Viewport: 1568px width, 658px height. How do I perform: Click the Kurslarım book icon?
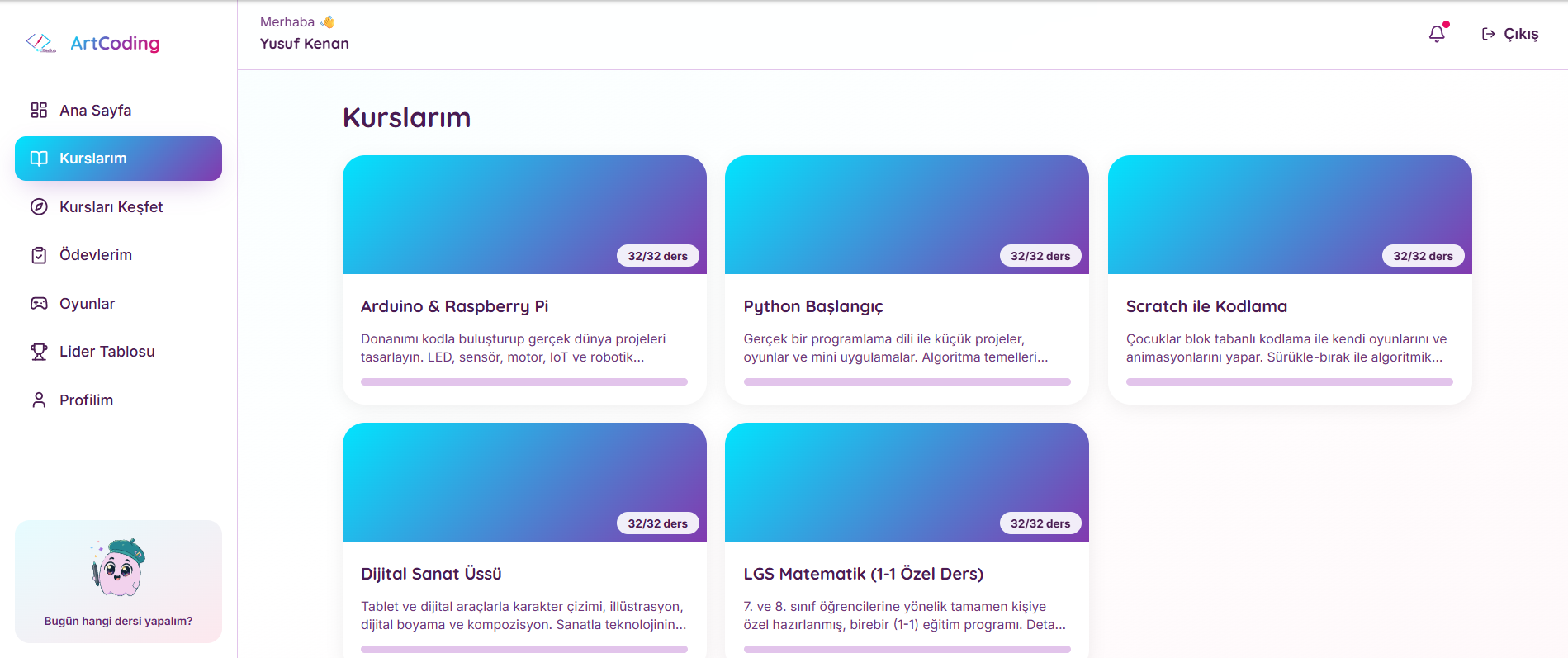click(x=39, y=159)
